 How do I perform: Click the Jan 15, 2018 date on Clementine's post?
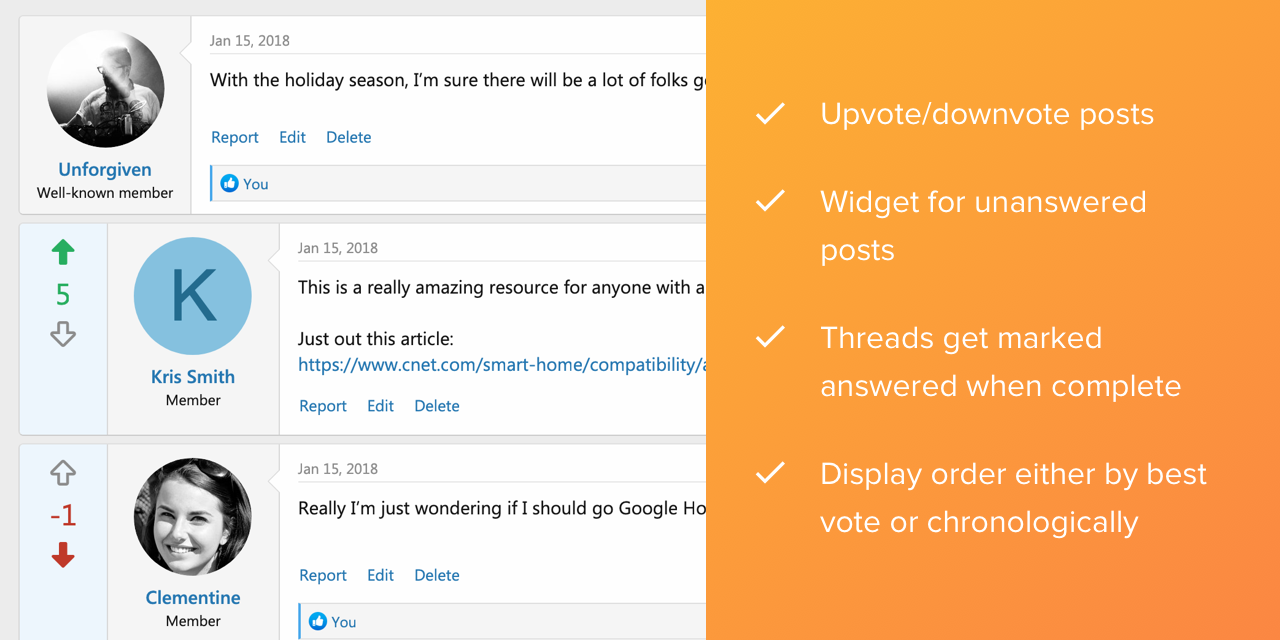tap(338, 469)
